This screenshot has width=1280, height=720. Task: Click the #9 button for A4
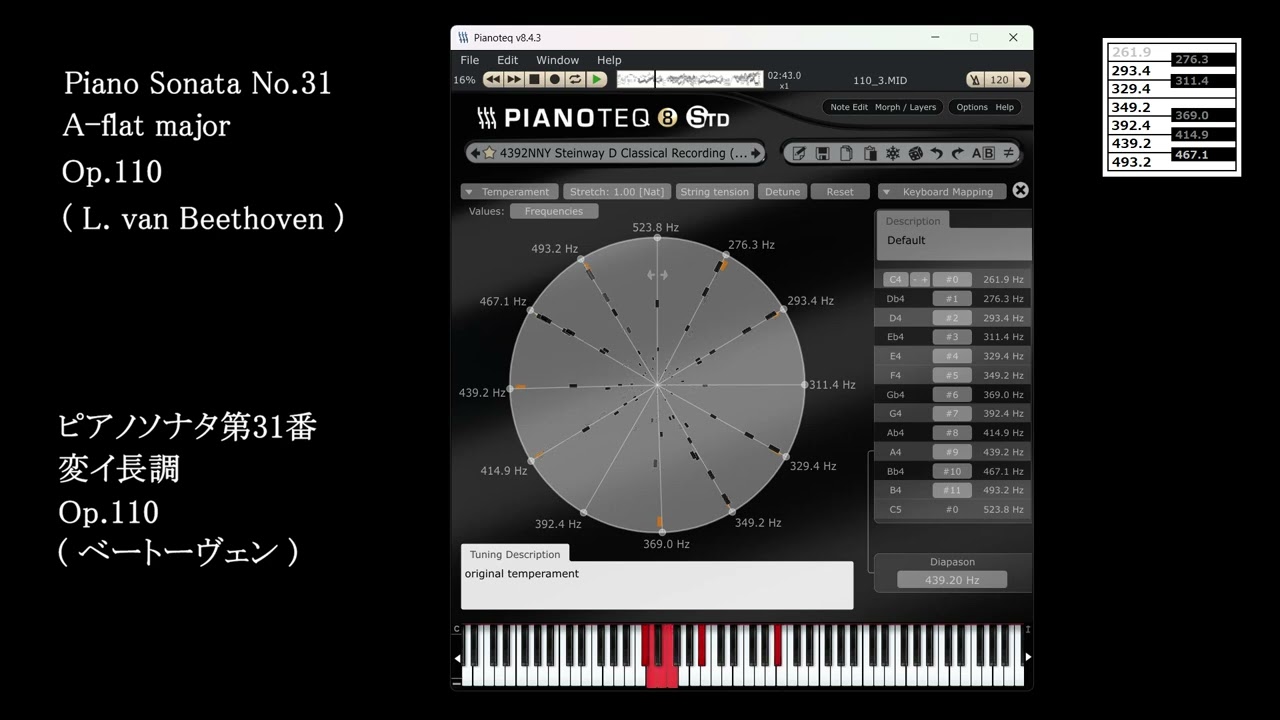click(x=952, y=452)
